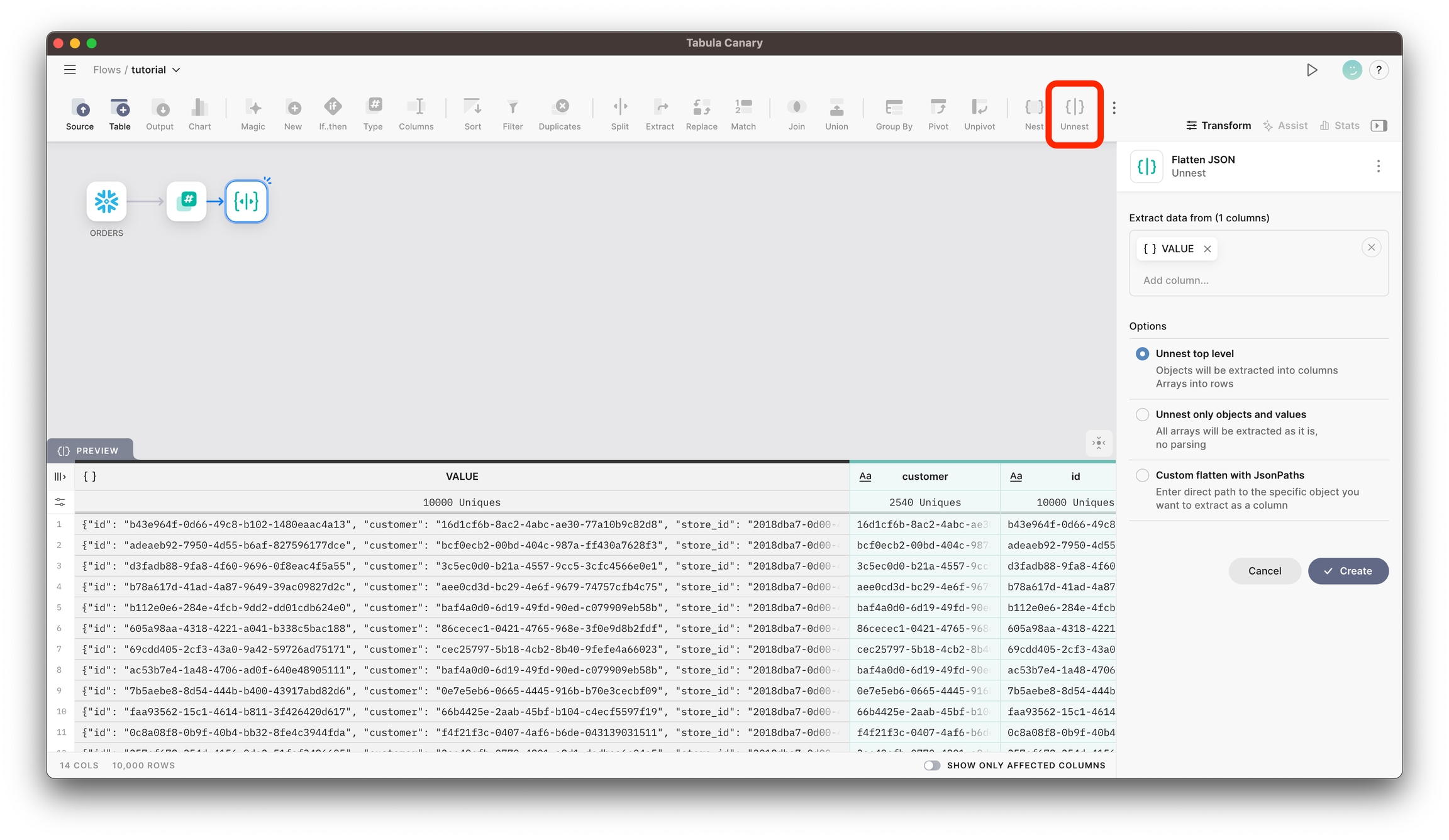
Task: Click the Cancel button
Action: pyautogui.click(x=1264, y=571)
